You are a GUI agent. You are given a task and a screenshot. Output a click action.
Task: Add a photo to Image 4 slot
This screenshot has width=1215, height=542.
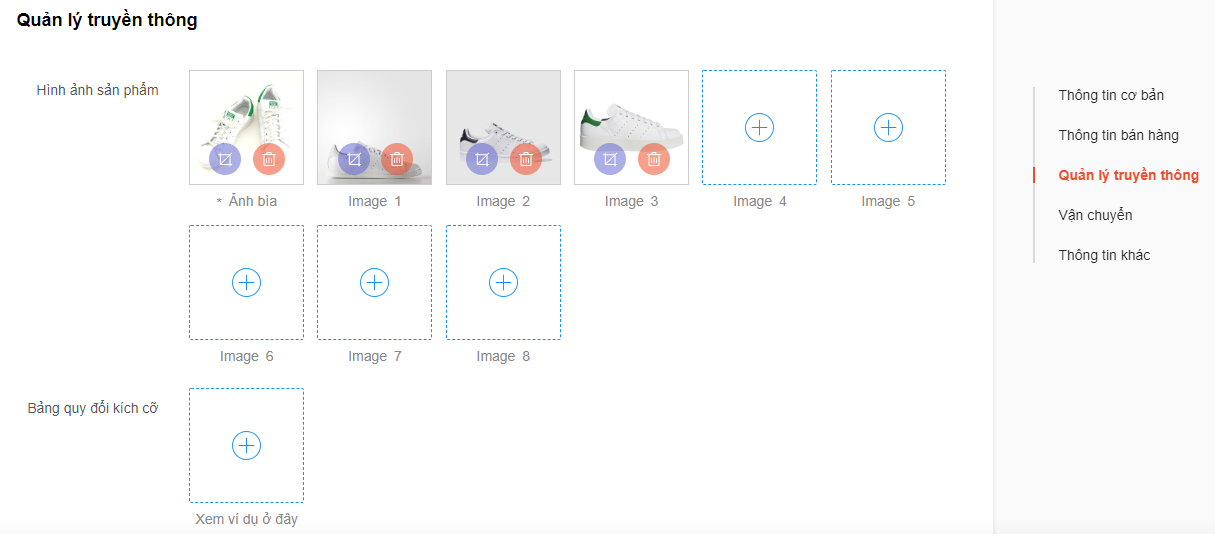(760, 127)
